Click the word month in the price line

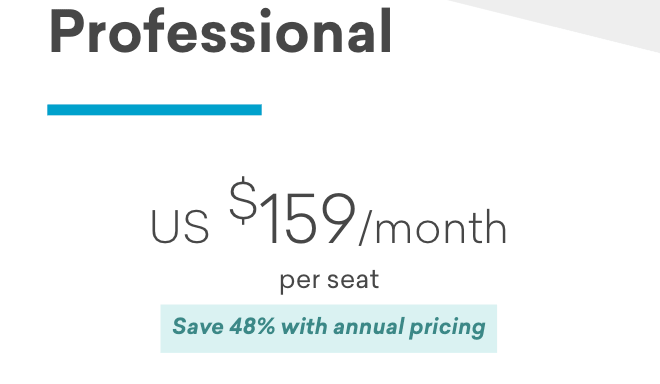pos(441,227)
